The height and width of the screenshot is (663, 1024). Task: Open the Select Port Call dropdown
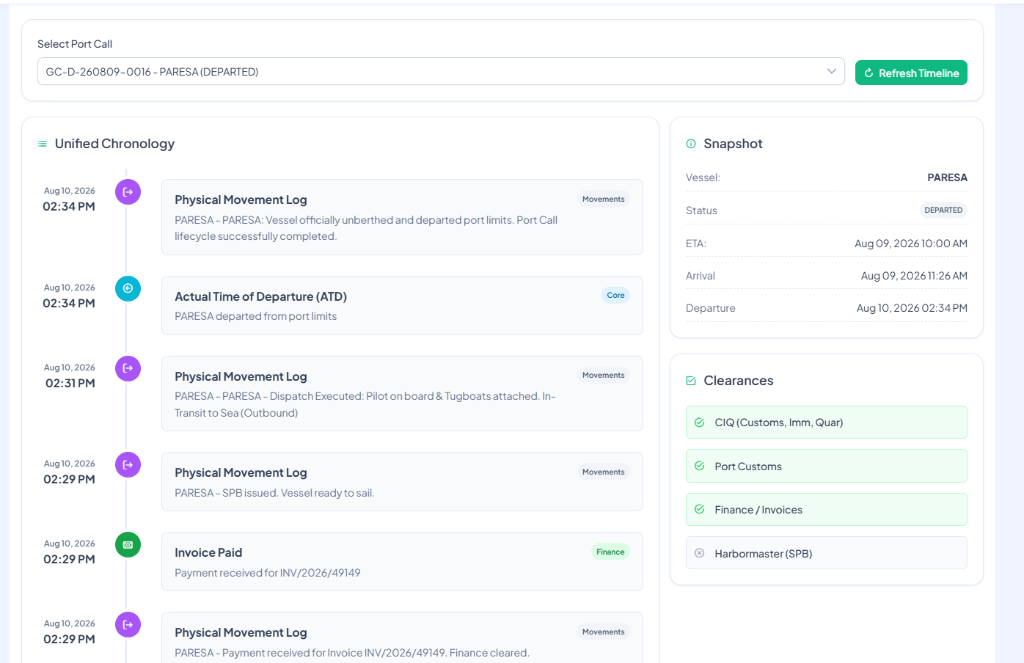point(441,71)
